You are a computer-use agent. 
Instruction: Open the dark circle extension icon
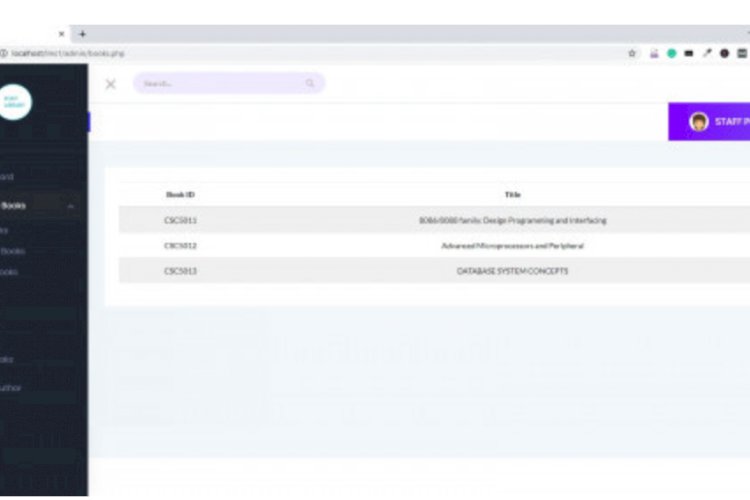(x=725, y=53)
